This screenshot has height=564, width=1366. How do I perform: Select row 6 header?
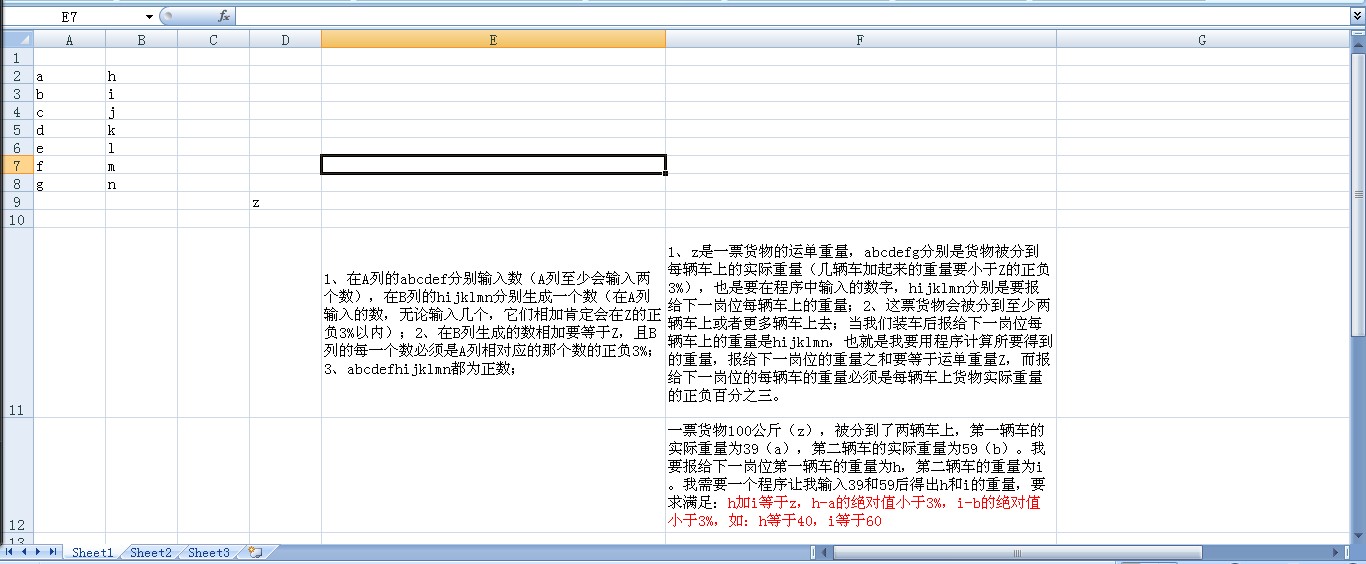click(x=17, y=148)
